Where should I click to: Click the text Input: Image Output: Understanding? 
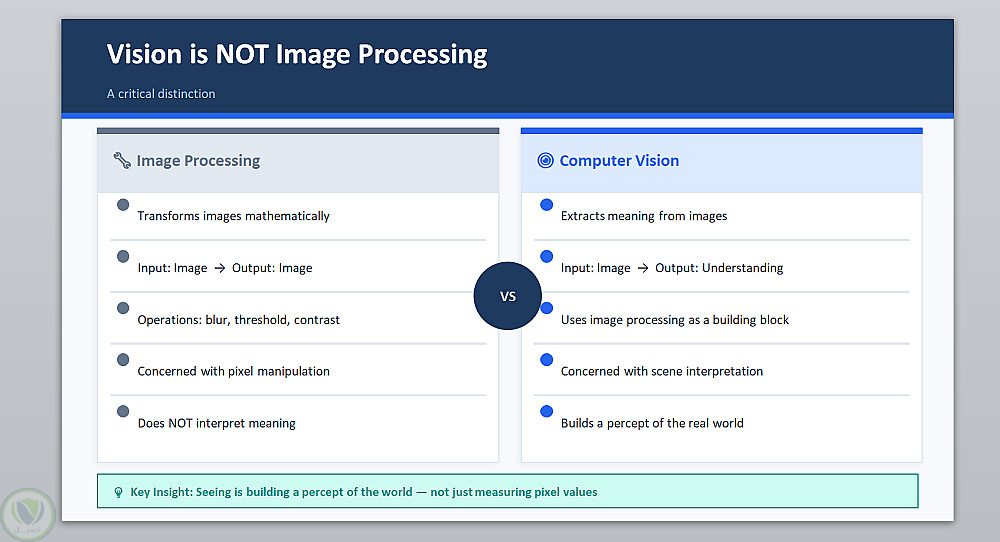coord(672,268)
